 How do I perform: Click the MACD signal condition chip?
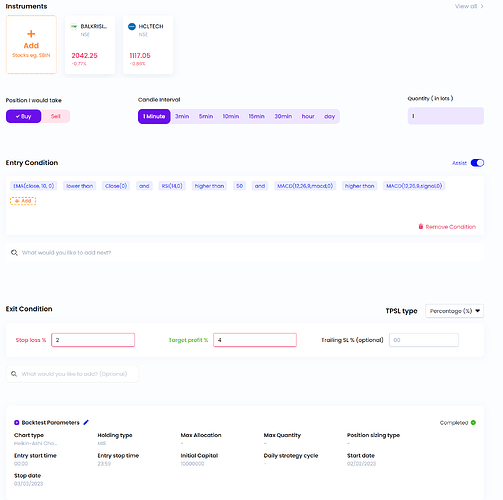tap(414, 186)
